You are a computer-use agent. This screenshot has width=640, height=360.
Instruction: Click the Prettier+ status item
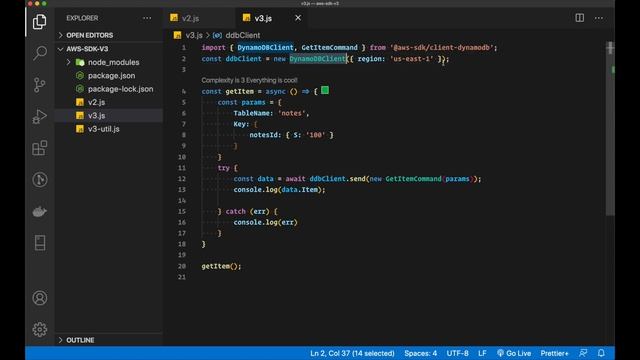[554, 353]
